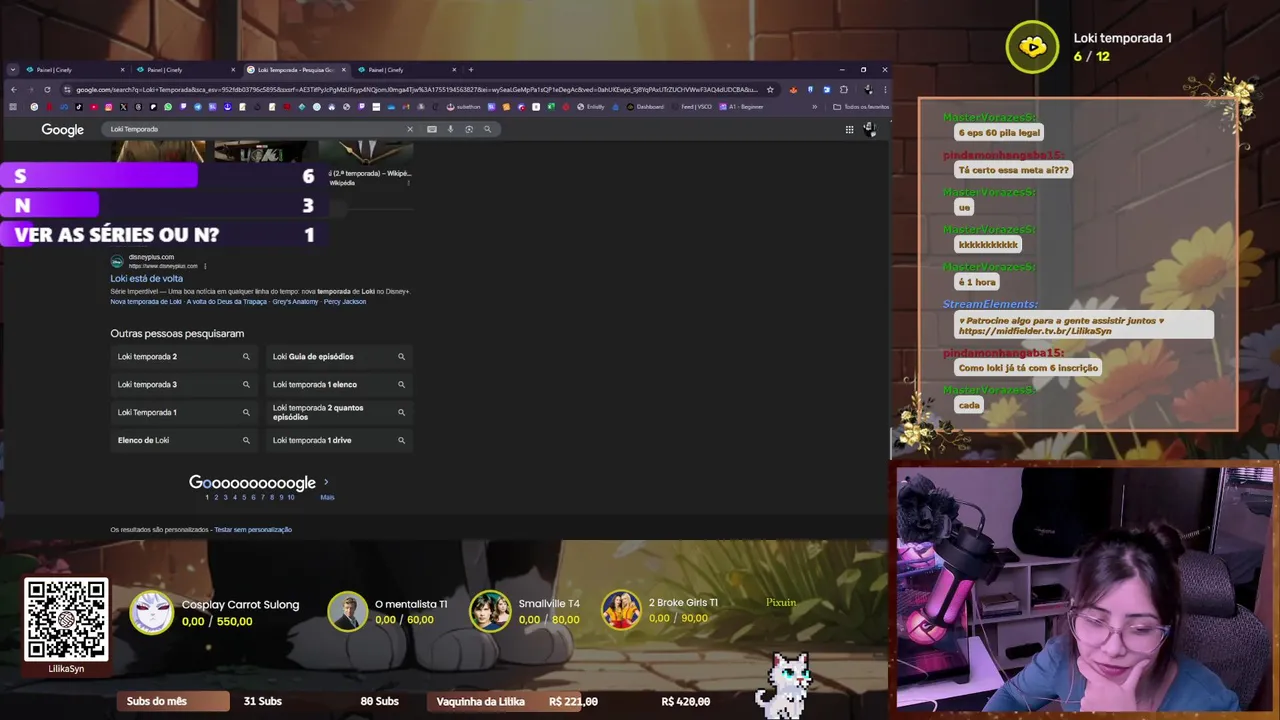1280x720 pixels.
Task: Open the Google apps grid
Action: pyautogui.click(x=849, y=129)
